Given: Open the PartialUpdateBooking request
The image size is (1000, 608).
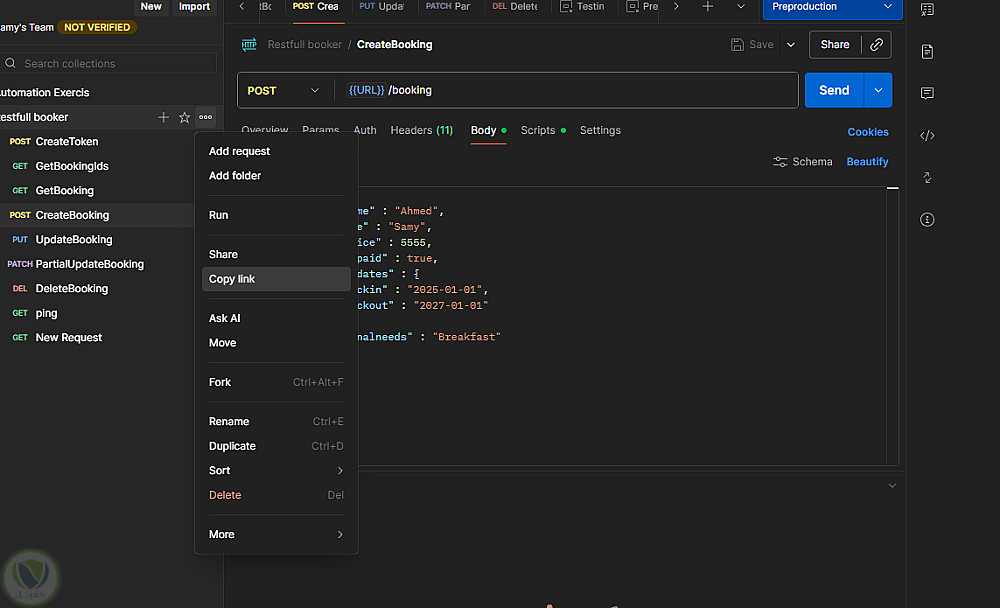Looking at the screenshot, I should click(89, 265).
